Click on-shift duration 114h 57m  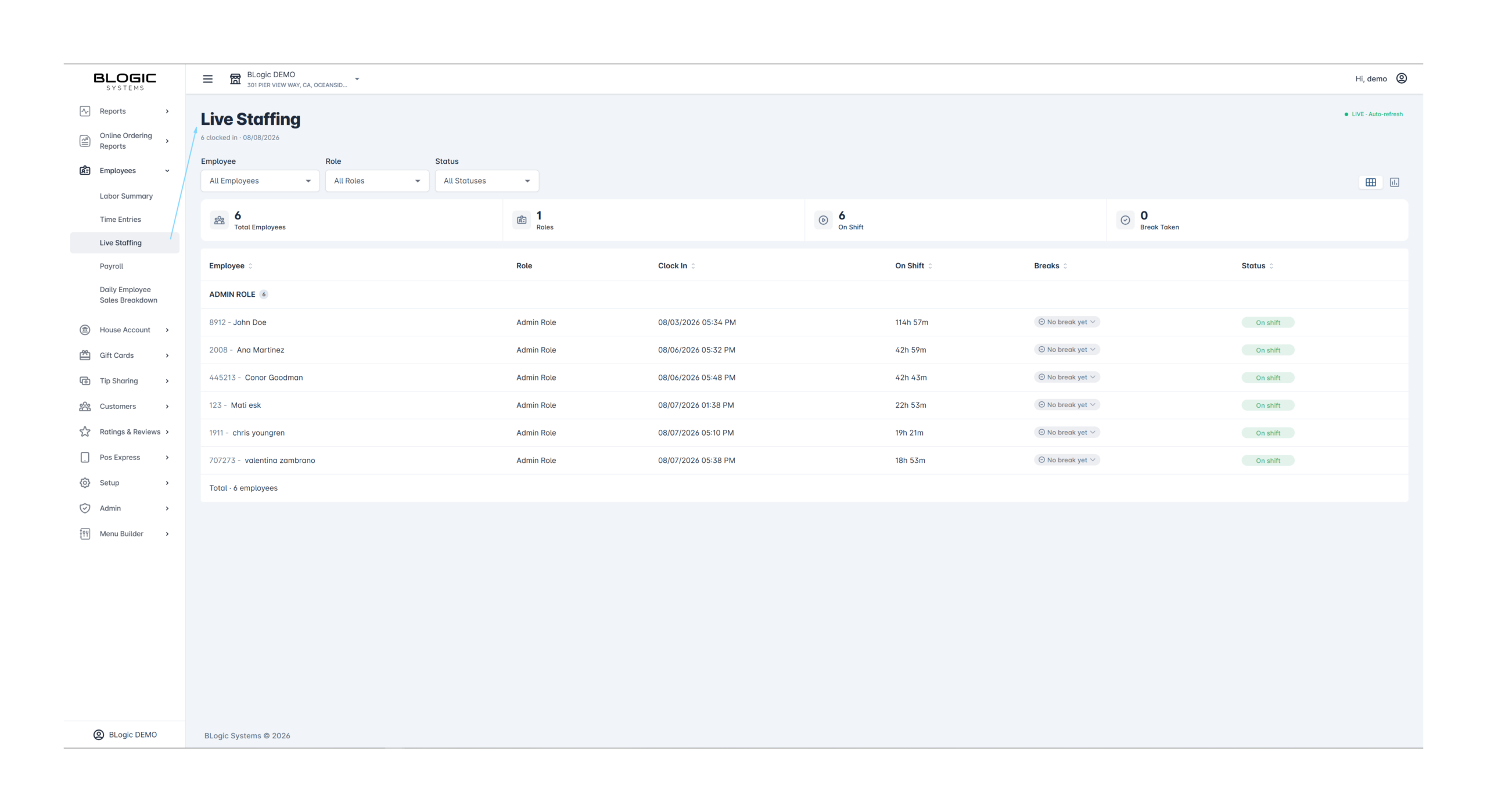click(911, 322)
